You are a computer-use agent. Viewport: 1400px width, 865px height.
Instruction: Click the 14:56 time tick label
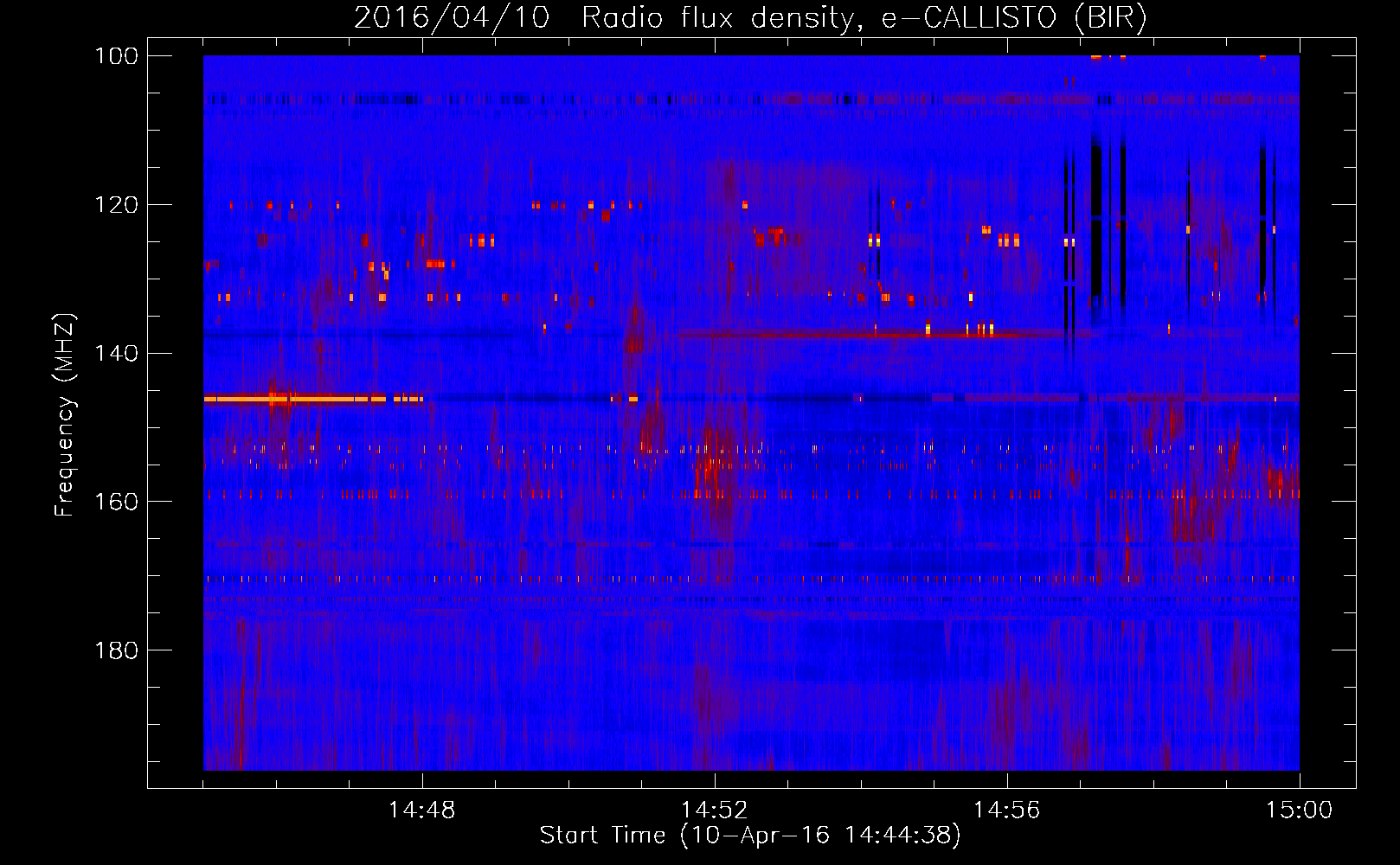[x=1007, y=811]
